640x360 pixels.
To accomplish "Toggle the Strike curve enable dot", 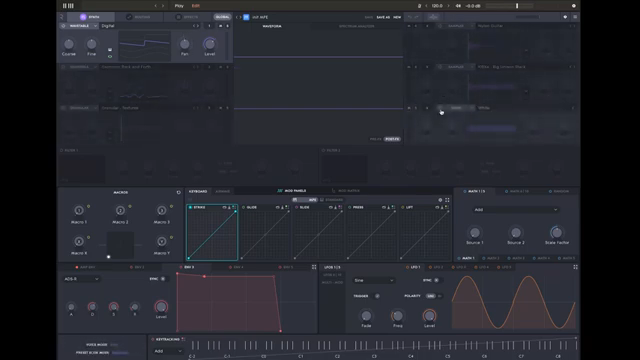I will 190,207.
